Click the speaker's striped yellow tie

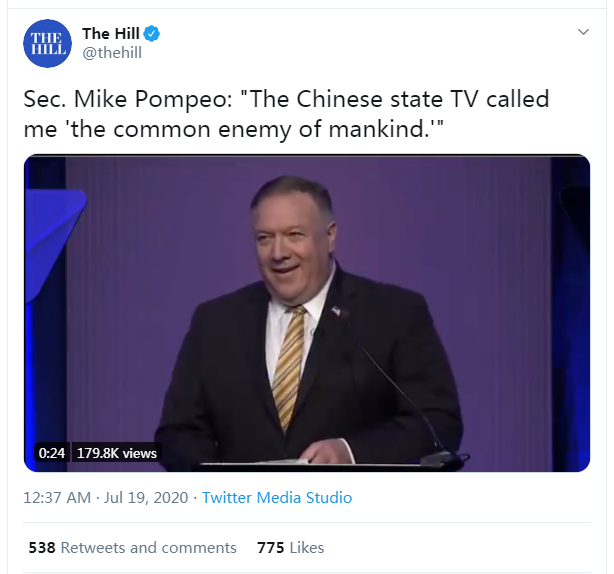coord(290,365)
